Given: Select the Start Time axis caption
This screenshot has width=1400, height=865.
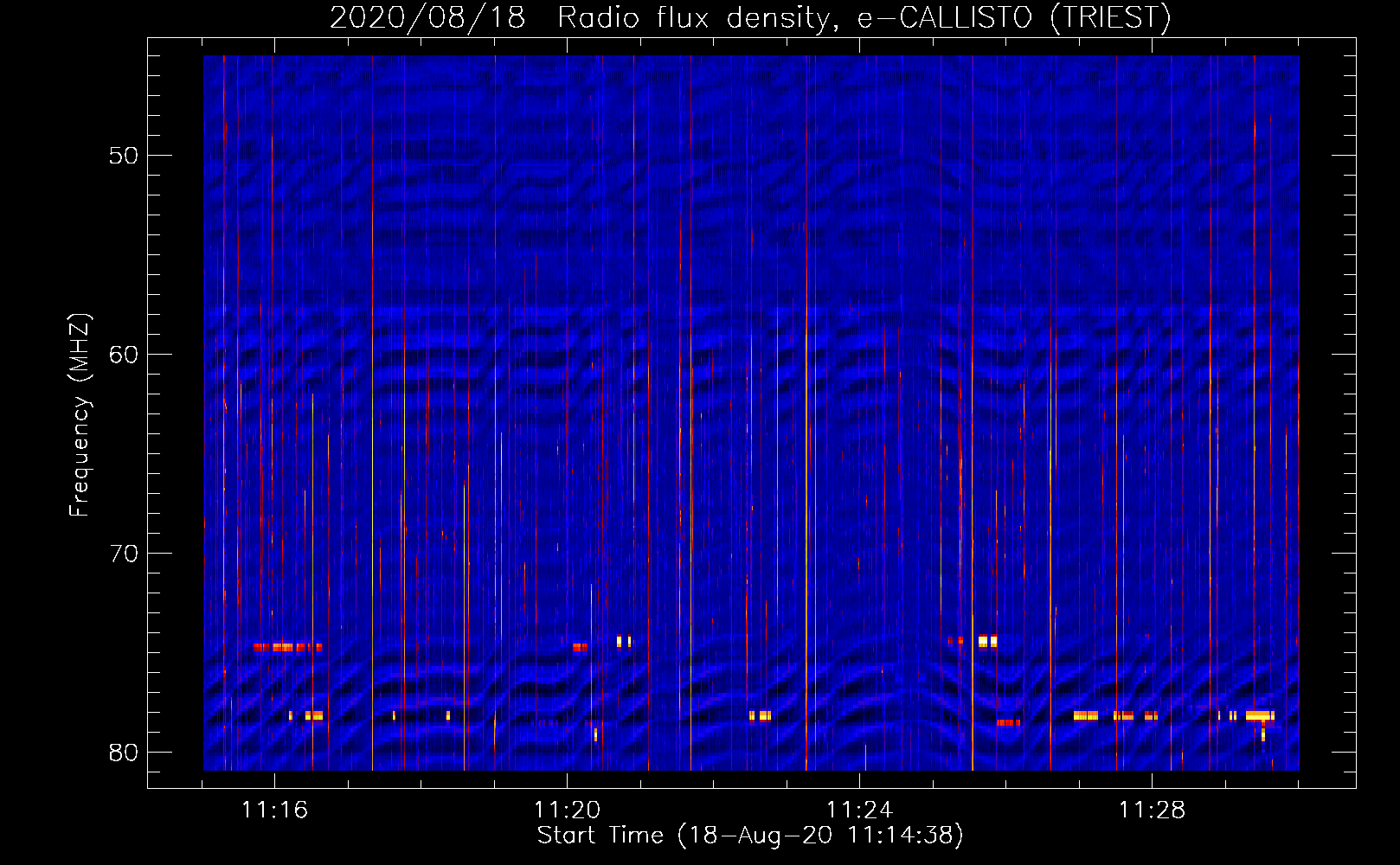Looking at the screenshot, I should click(x=750, y=836).
